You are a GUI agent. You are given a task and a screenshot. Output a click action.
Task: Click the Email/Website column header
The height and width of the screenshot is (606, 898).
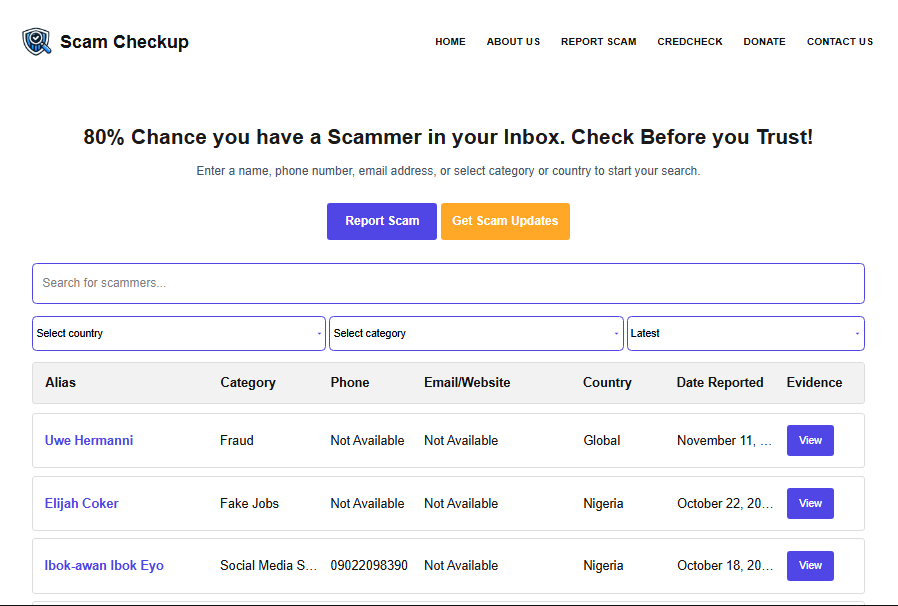click(x=467, y=383)
